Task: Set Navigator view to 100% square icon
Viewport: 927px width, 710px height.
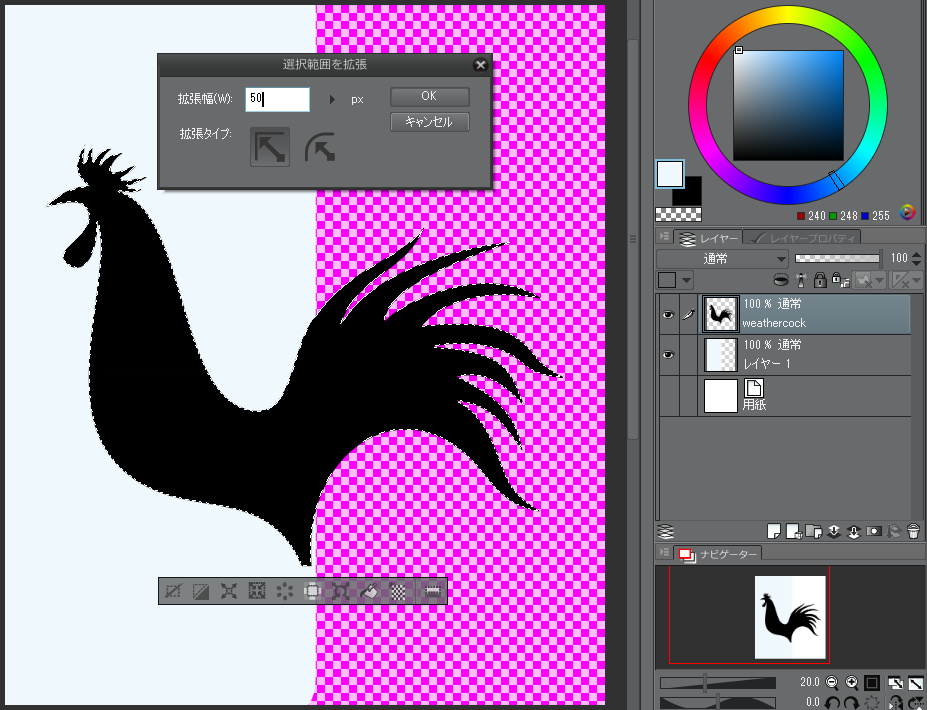Action: (x=872, y=683)
